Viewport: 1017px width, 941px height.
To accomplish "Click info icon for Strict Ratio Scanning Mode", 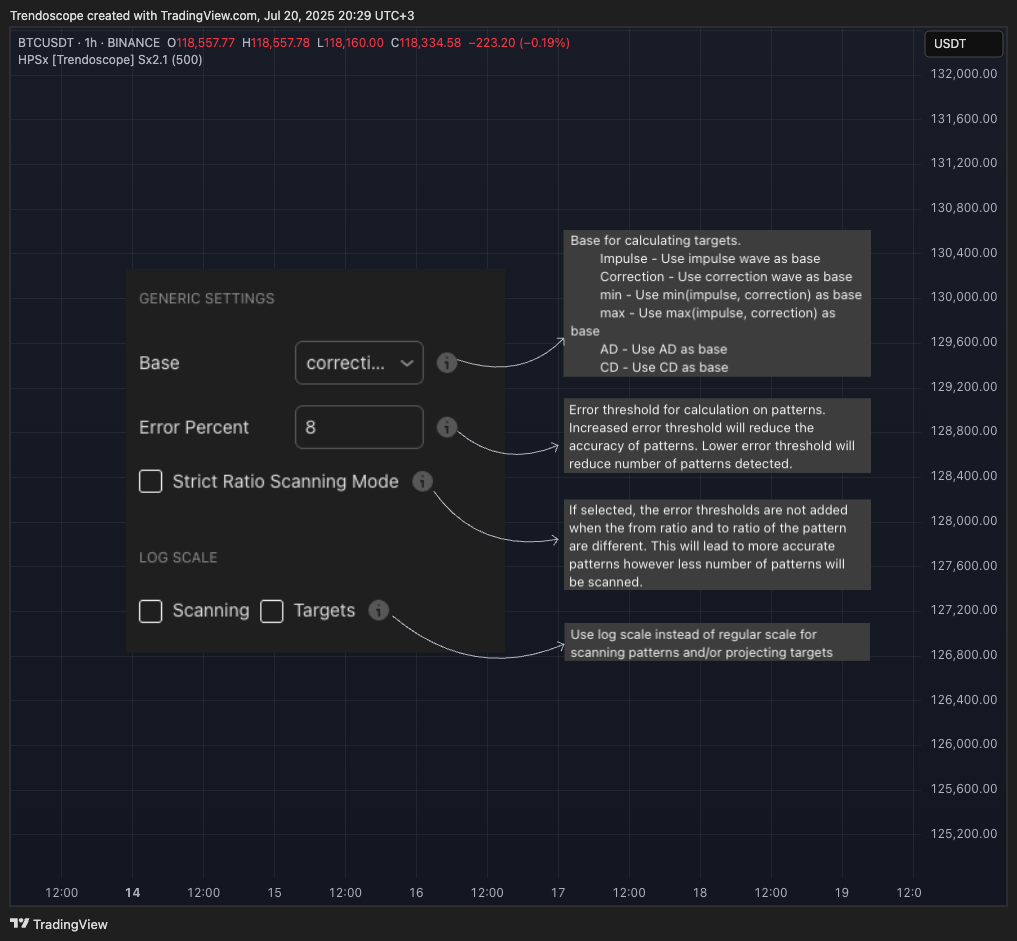I will [x=422, y=481].
